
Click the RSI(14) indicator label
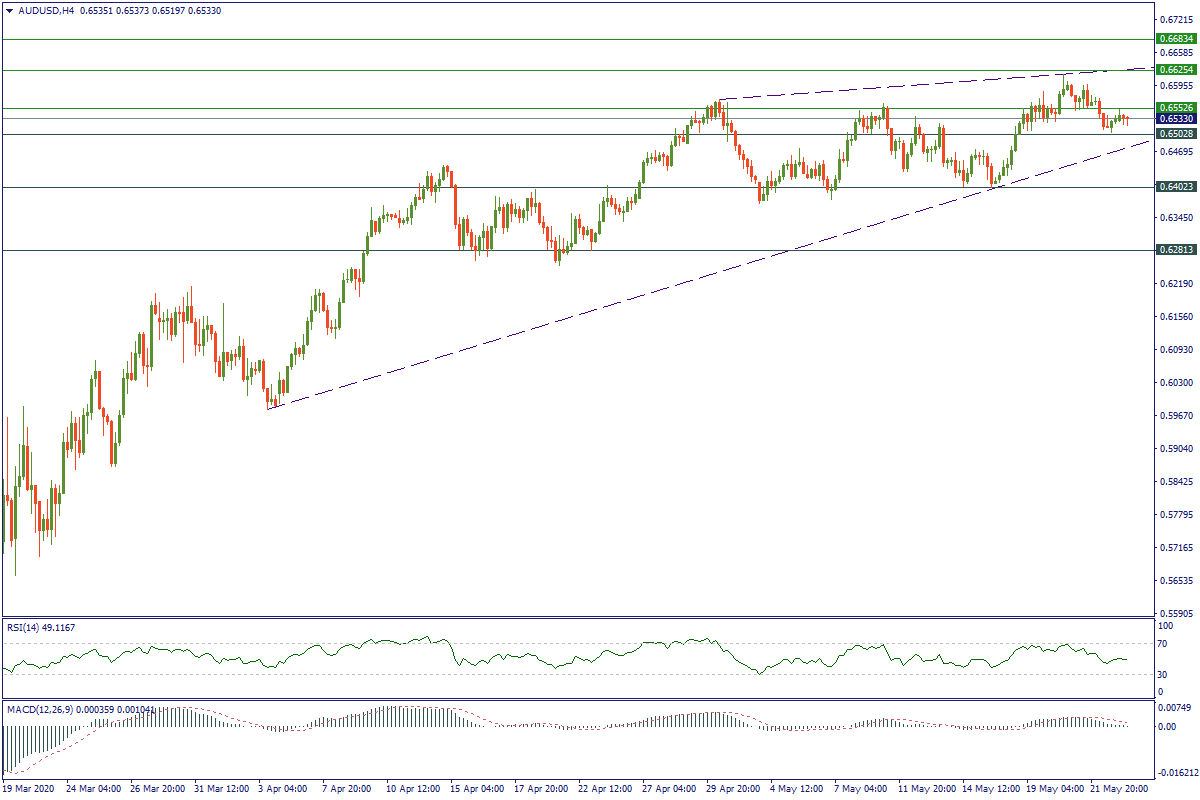pos(40,627)
